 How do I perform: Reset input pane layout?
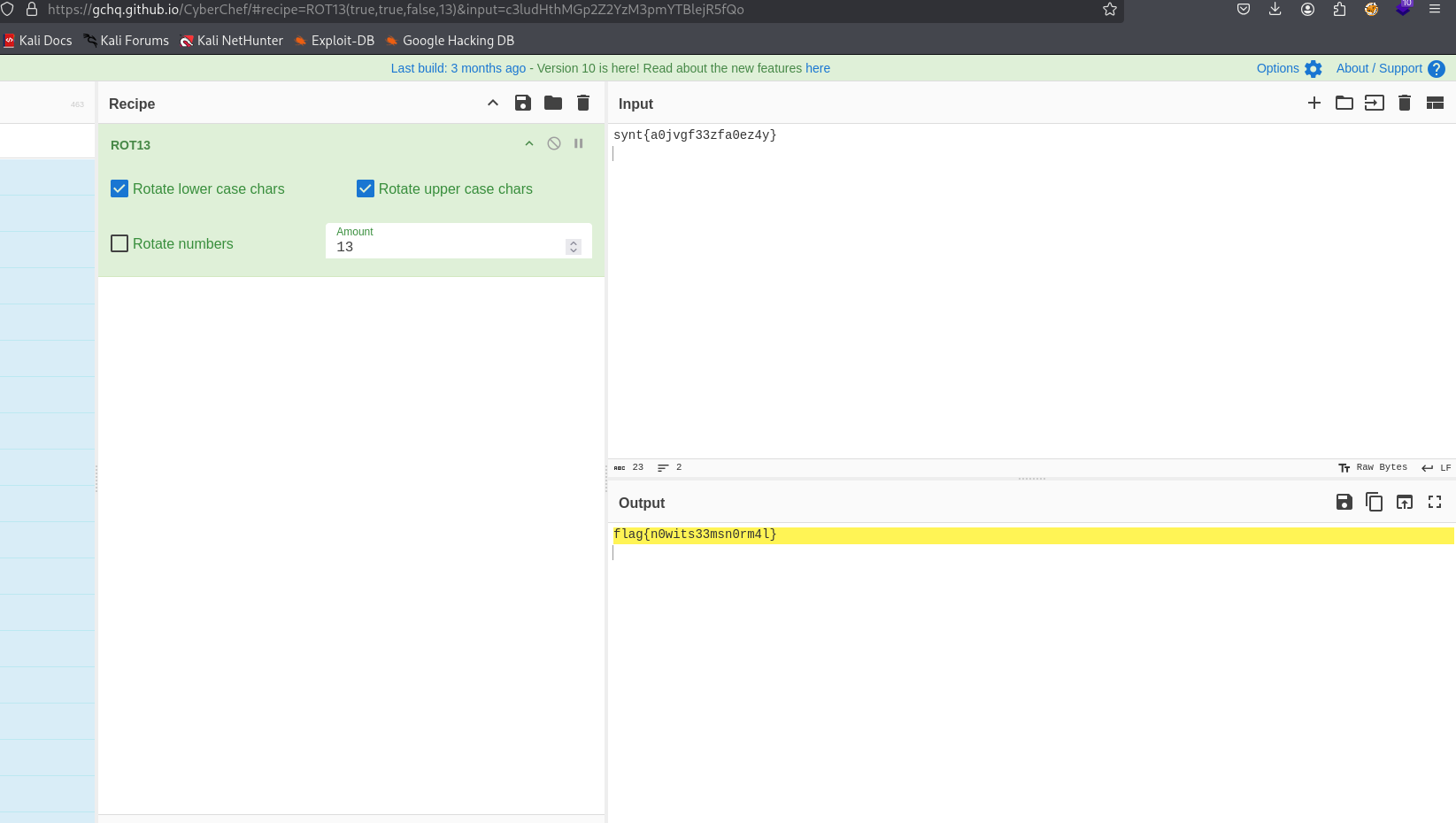pos(1435,104)
